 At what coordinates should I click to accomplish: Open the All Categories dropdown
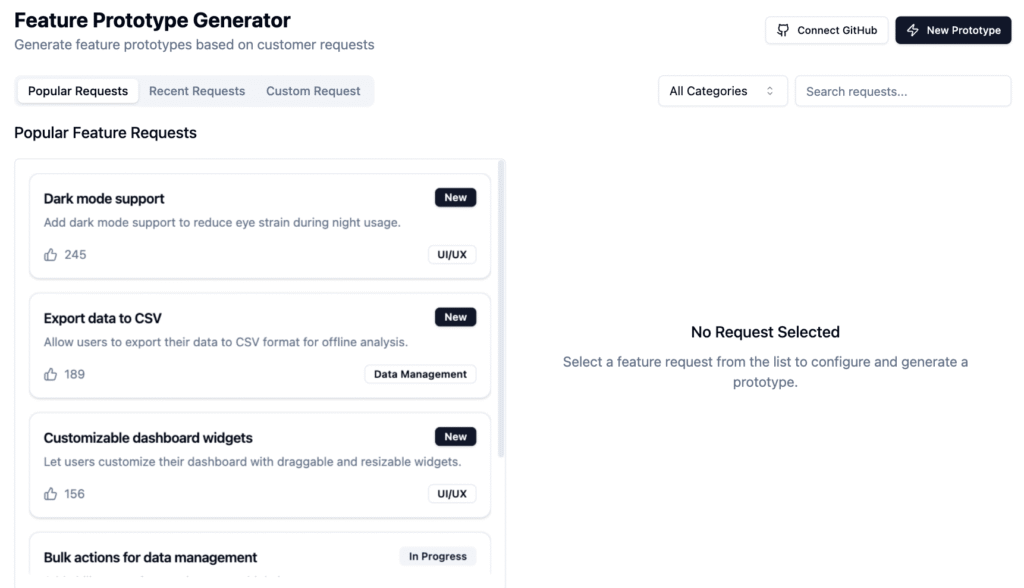[722, 91]
